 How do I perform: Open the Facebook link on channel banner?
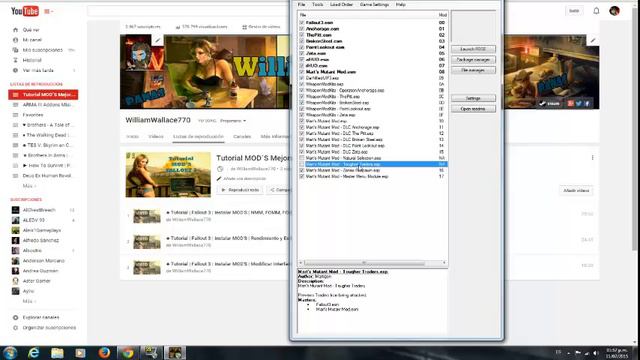pos(587,104)
